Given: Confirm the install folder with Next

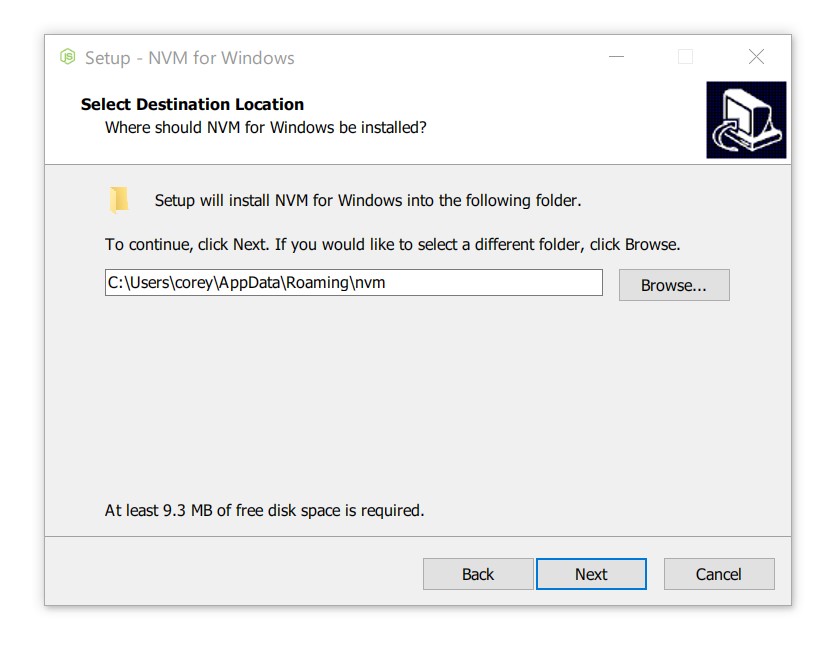Looking at the screenshot, I should coord(590,574).
